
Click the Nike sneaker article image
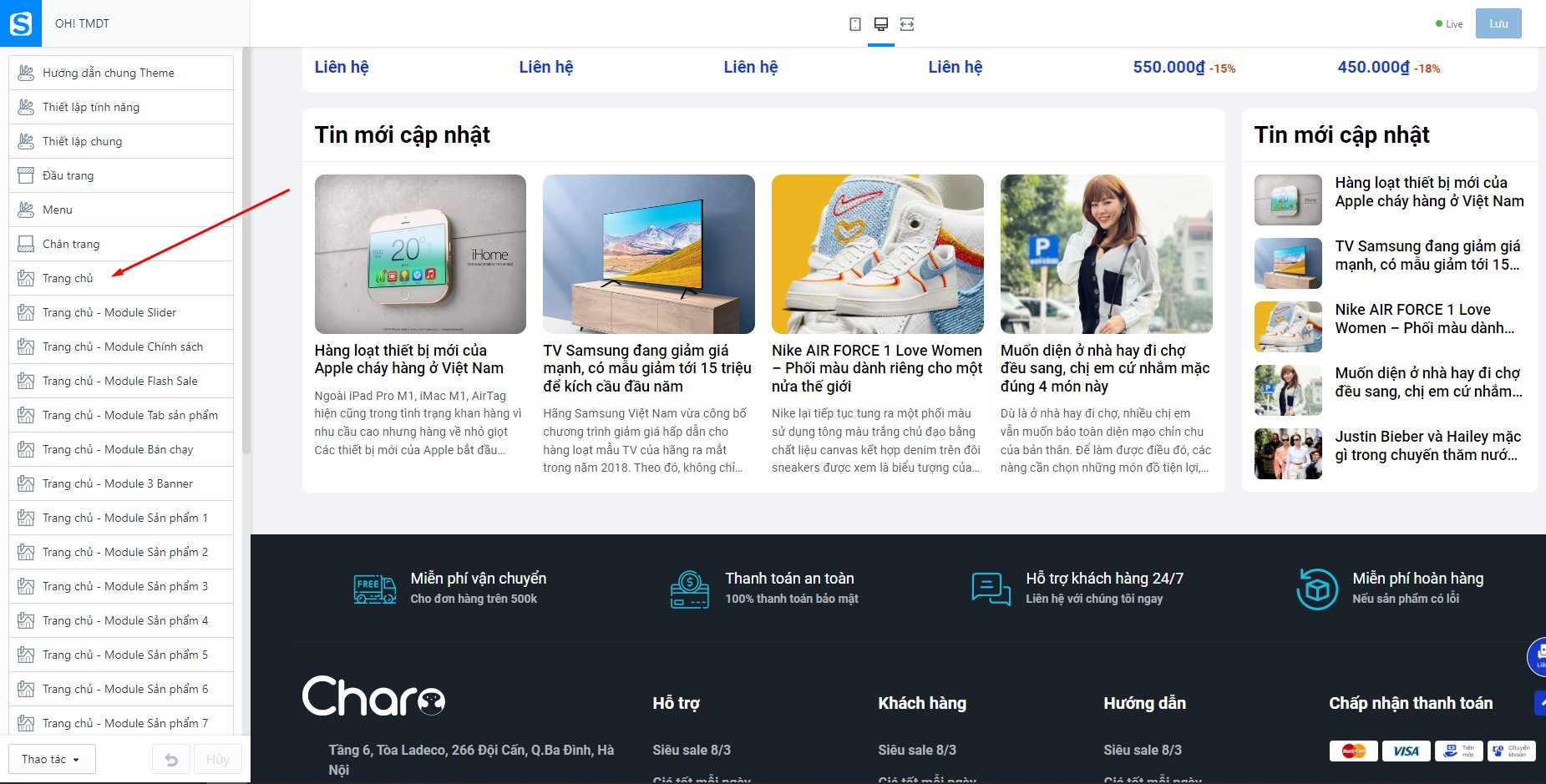pyautogui.click(x=878, y=254)
